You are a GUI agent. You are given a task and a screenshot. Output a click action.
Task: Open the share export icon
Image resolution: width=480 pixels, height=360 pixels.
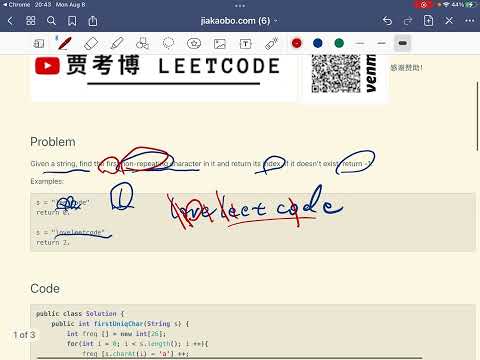tap(93, 21)
